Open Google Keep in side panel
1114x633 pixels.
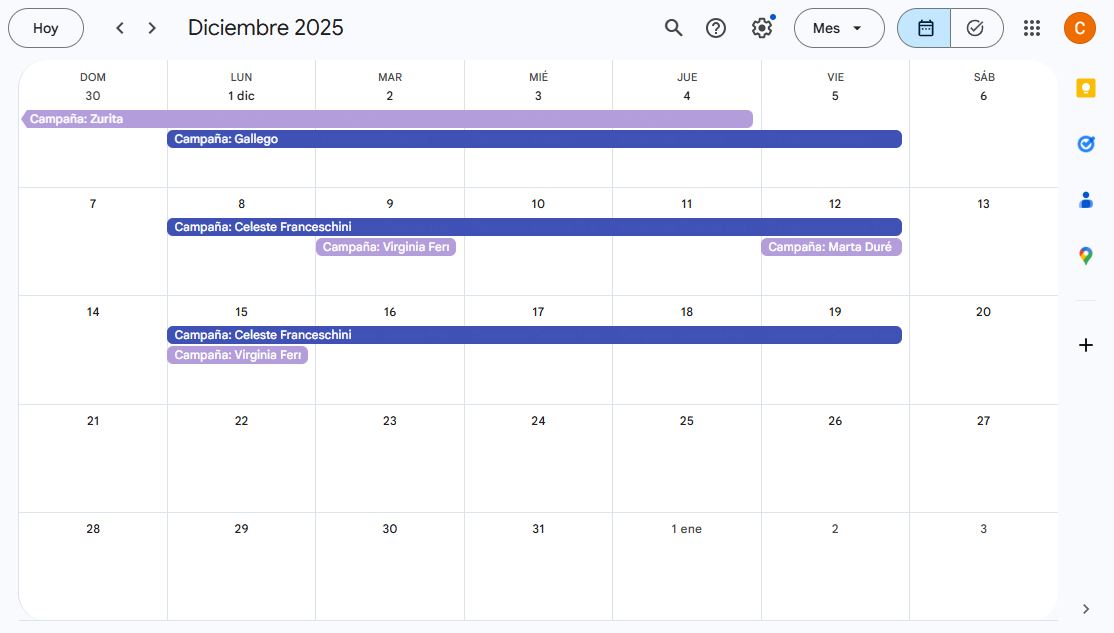[x=1085, y=88]
